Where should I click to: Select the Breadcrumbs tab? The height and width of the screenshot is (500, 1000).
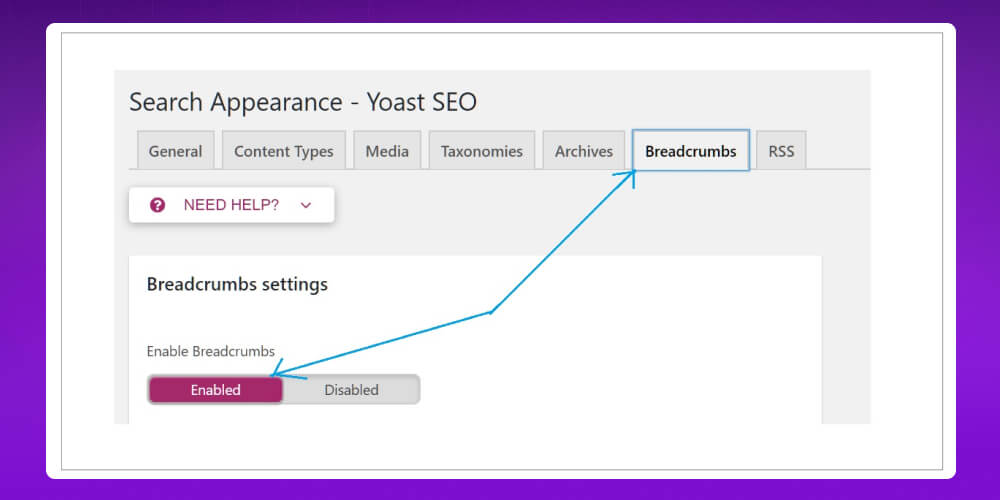pos(691,151)
